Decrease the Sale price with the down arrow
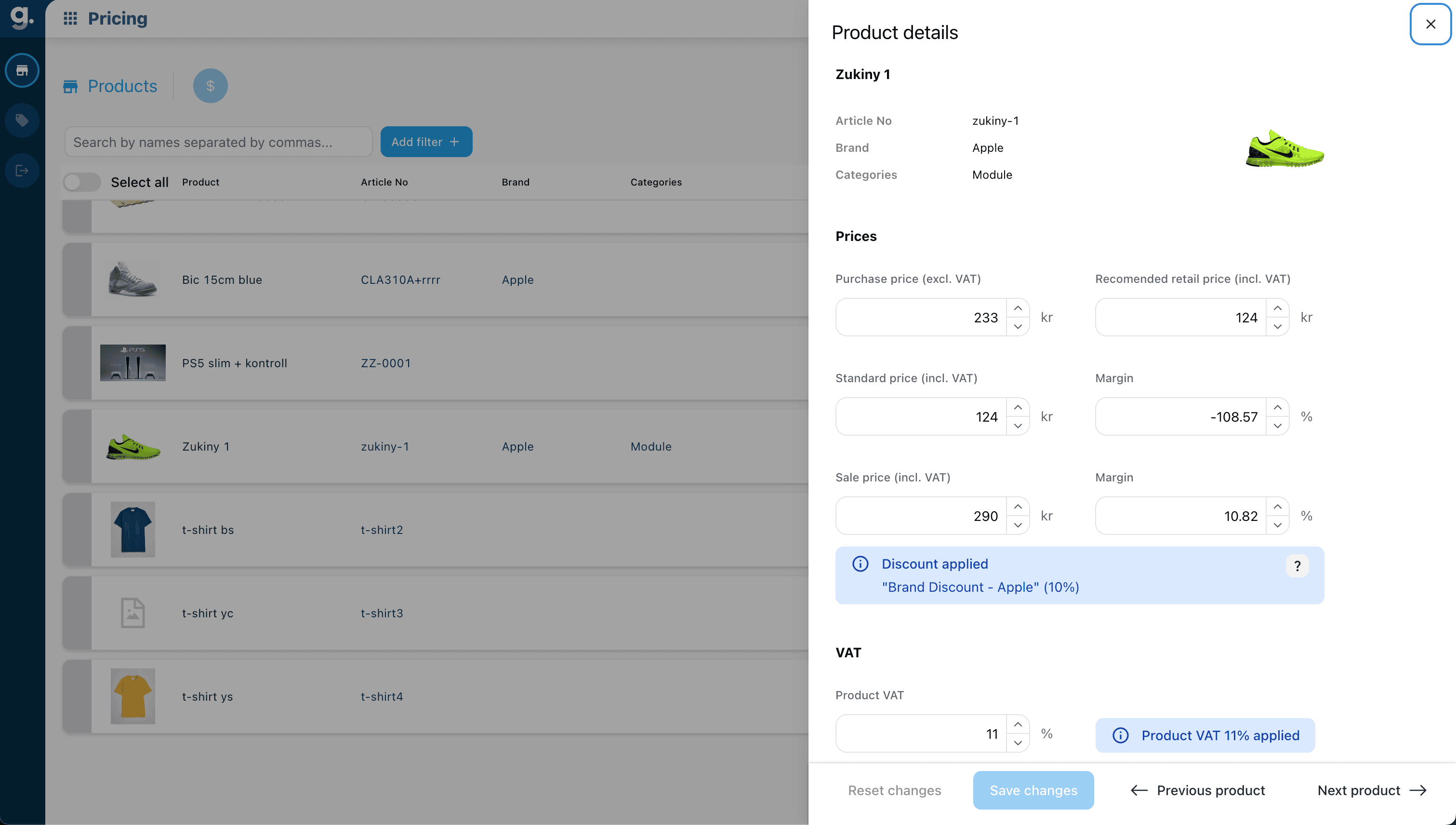The image size is (1456, 825). click(1018, 525)
